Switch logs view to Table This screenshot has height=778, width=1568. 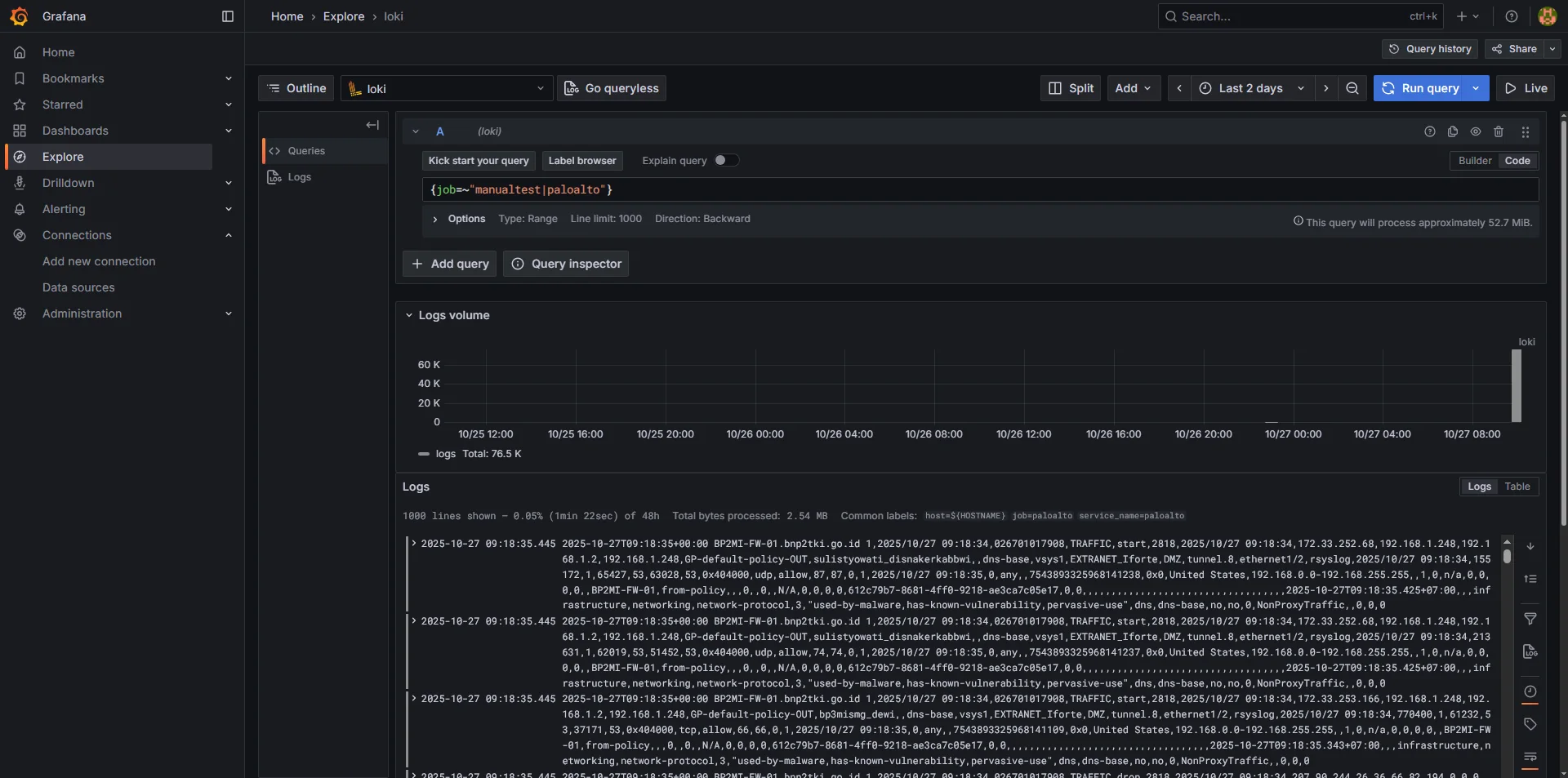[1517, 487]
